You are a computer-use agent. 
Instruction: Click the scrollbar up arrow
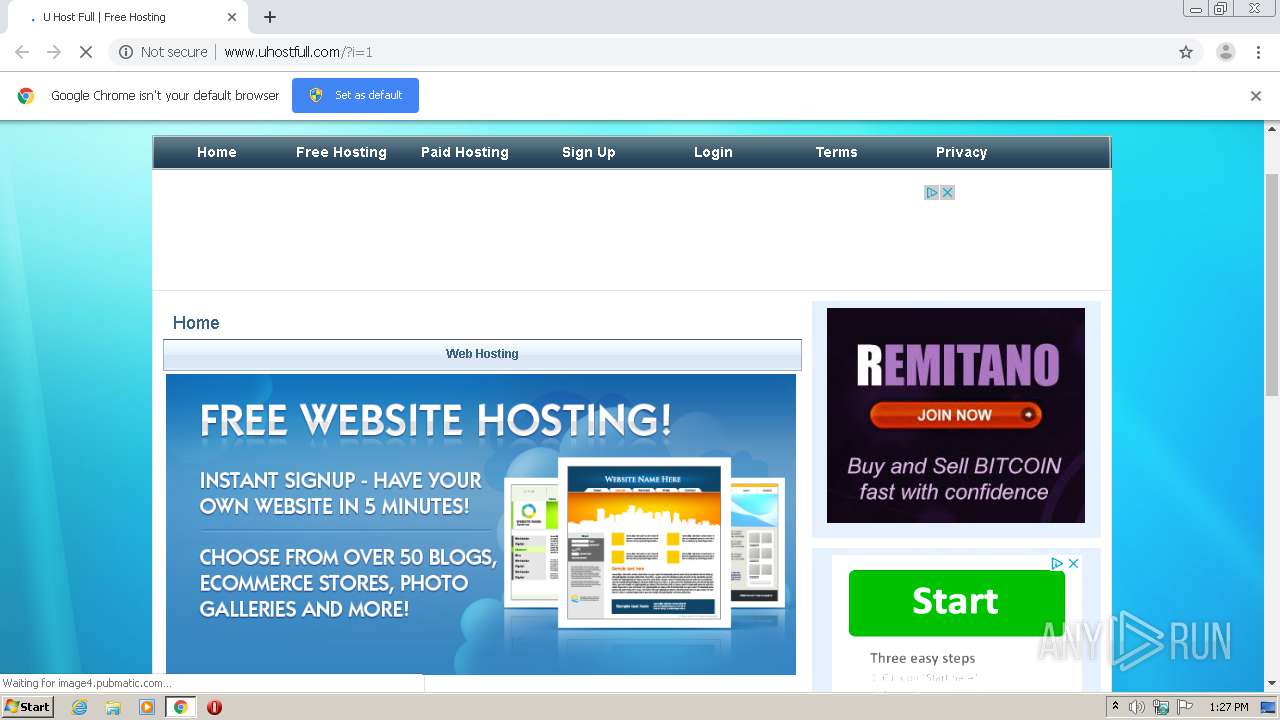(x=1272, y=129)
